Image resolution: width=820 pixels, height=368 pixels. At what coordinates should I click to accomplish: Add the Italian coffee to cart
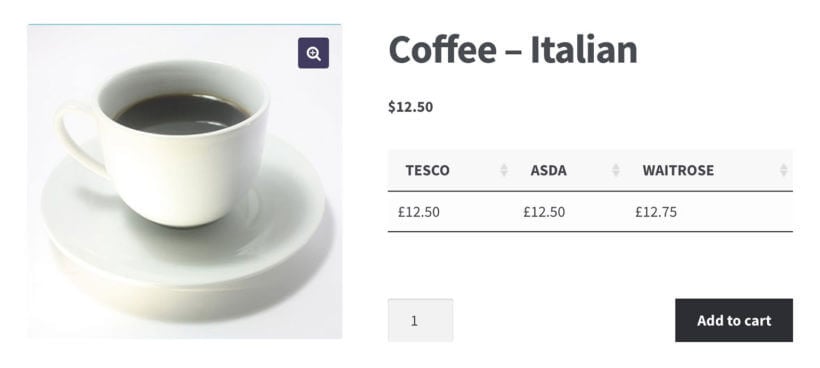point(734,320)
